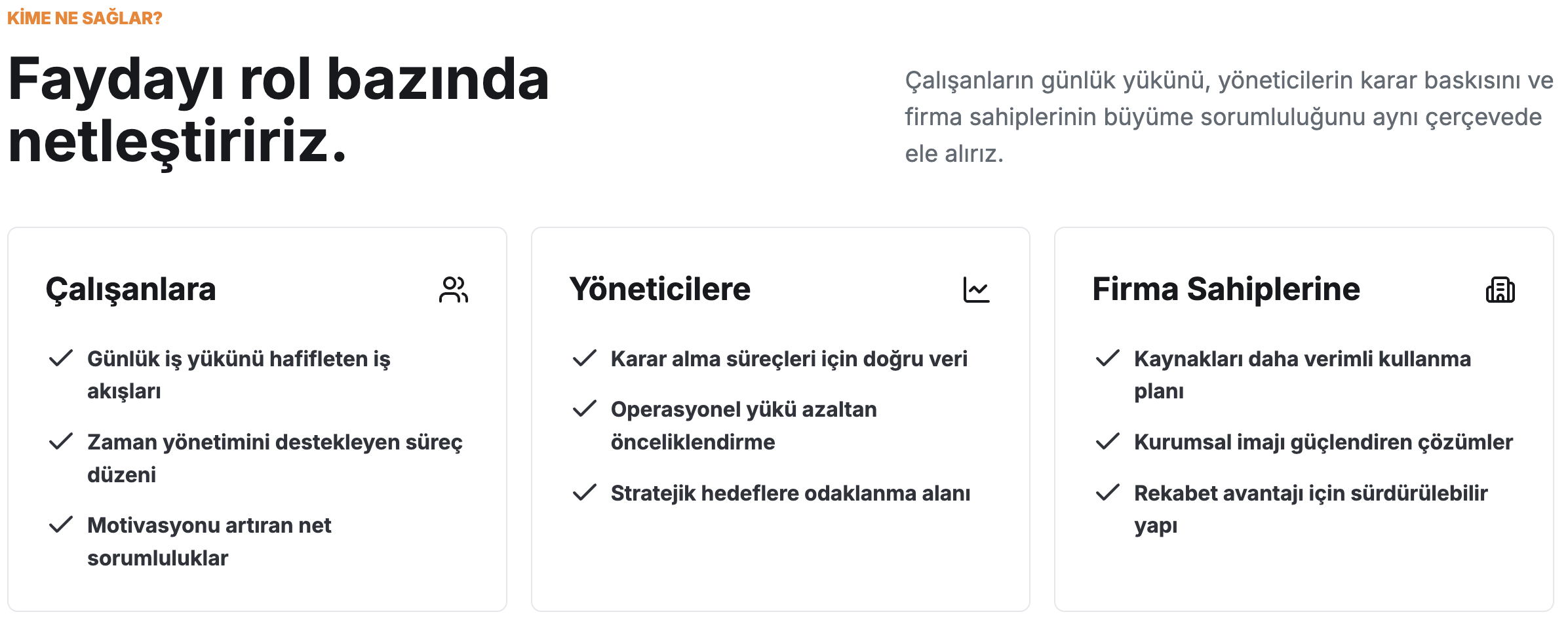Click checkmark beside Zaman yönetimini destekleyen süreç
The width and height of the screenshot is (1568, 629).
pos(61,442)
